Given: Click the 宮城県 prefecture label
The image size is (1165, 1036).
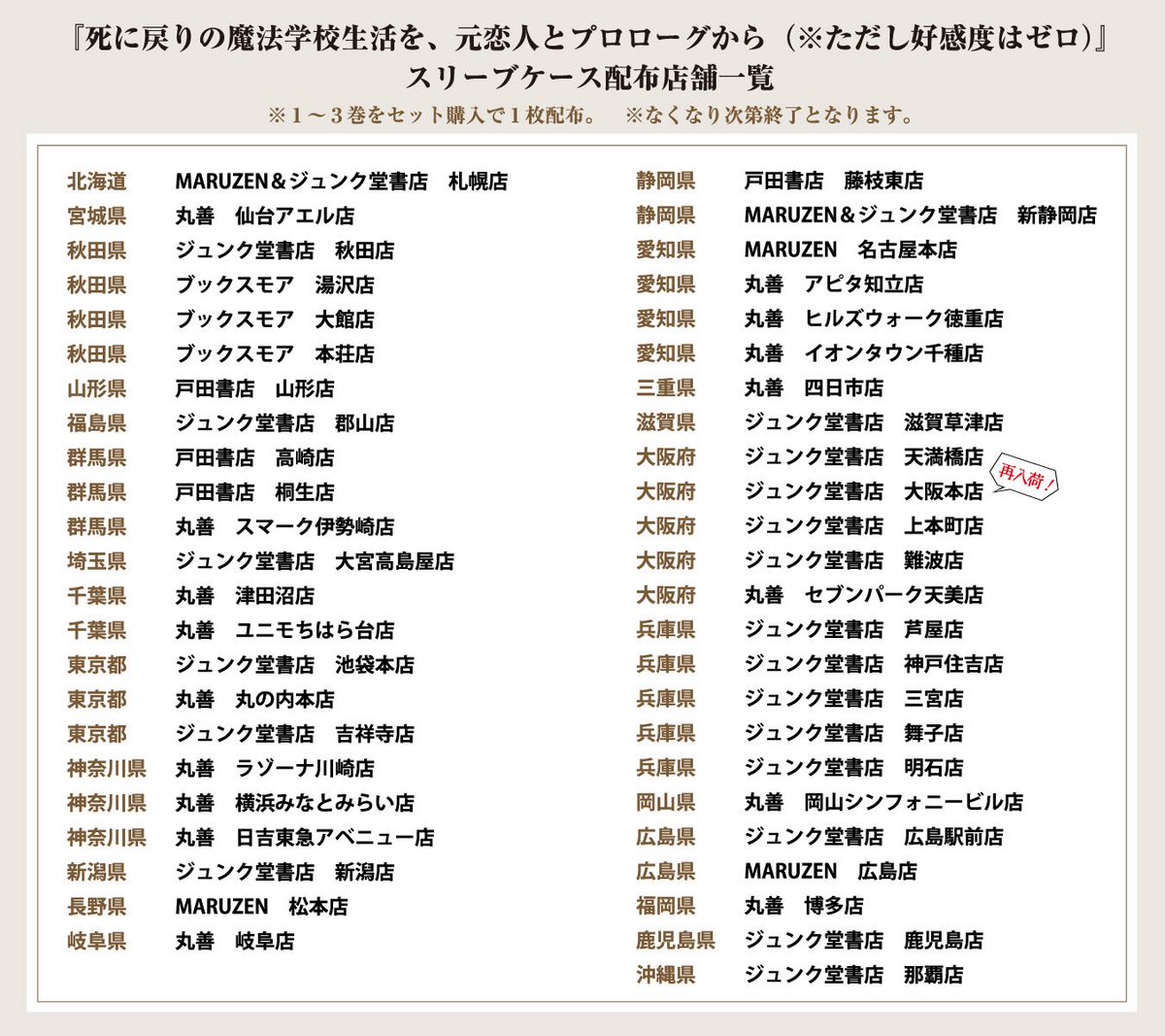Looking at the screenshot, I should (97, 216).
